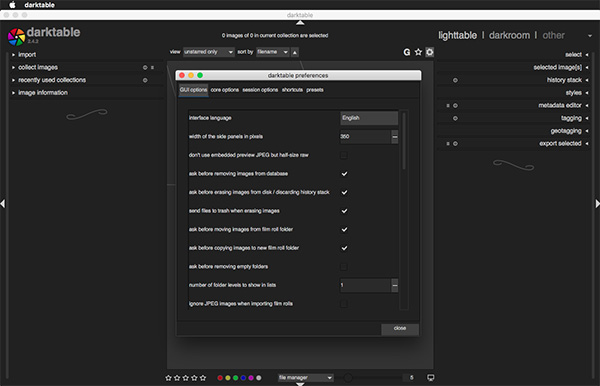Viewport: 600px width, 386px height.
Task: Click the G grouping icon
Action: [407, 52]
